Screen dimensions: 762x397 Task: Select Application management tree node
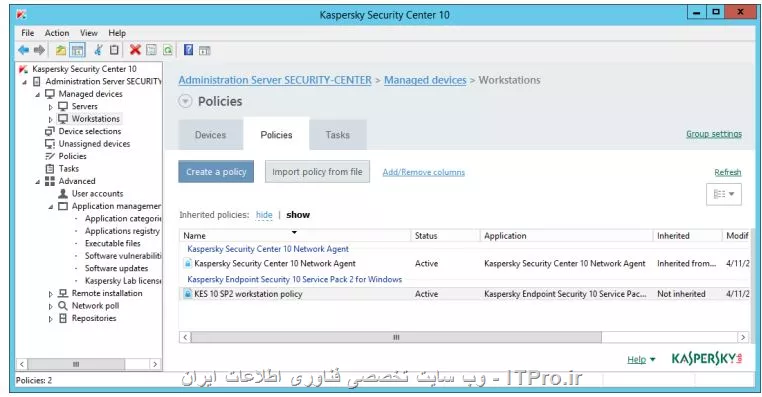[116, 206]
